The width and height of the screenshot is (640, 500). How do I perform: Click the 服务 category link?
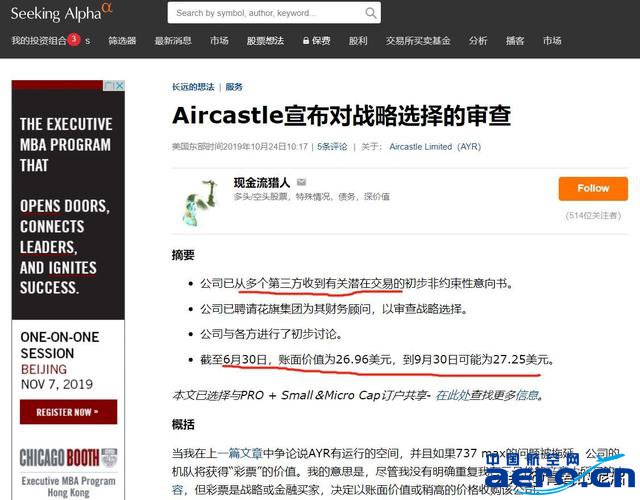(x=234, y=87)
